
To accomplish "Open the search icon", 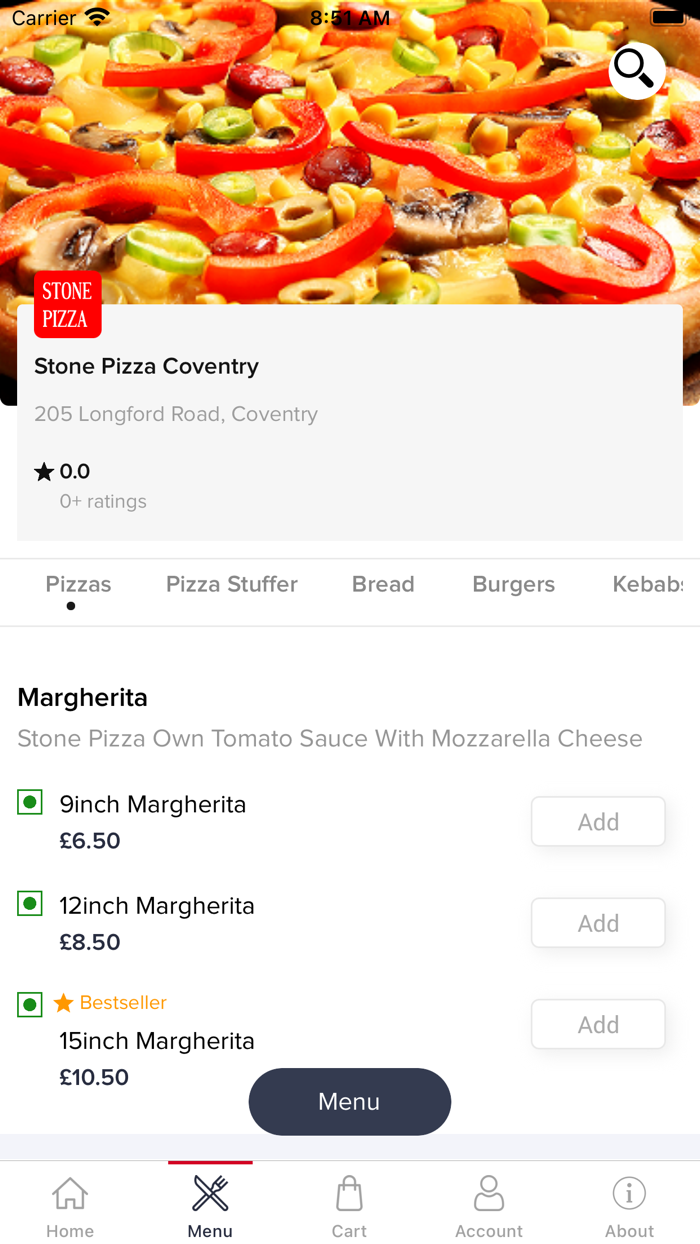I will (636, 71).
